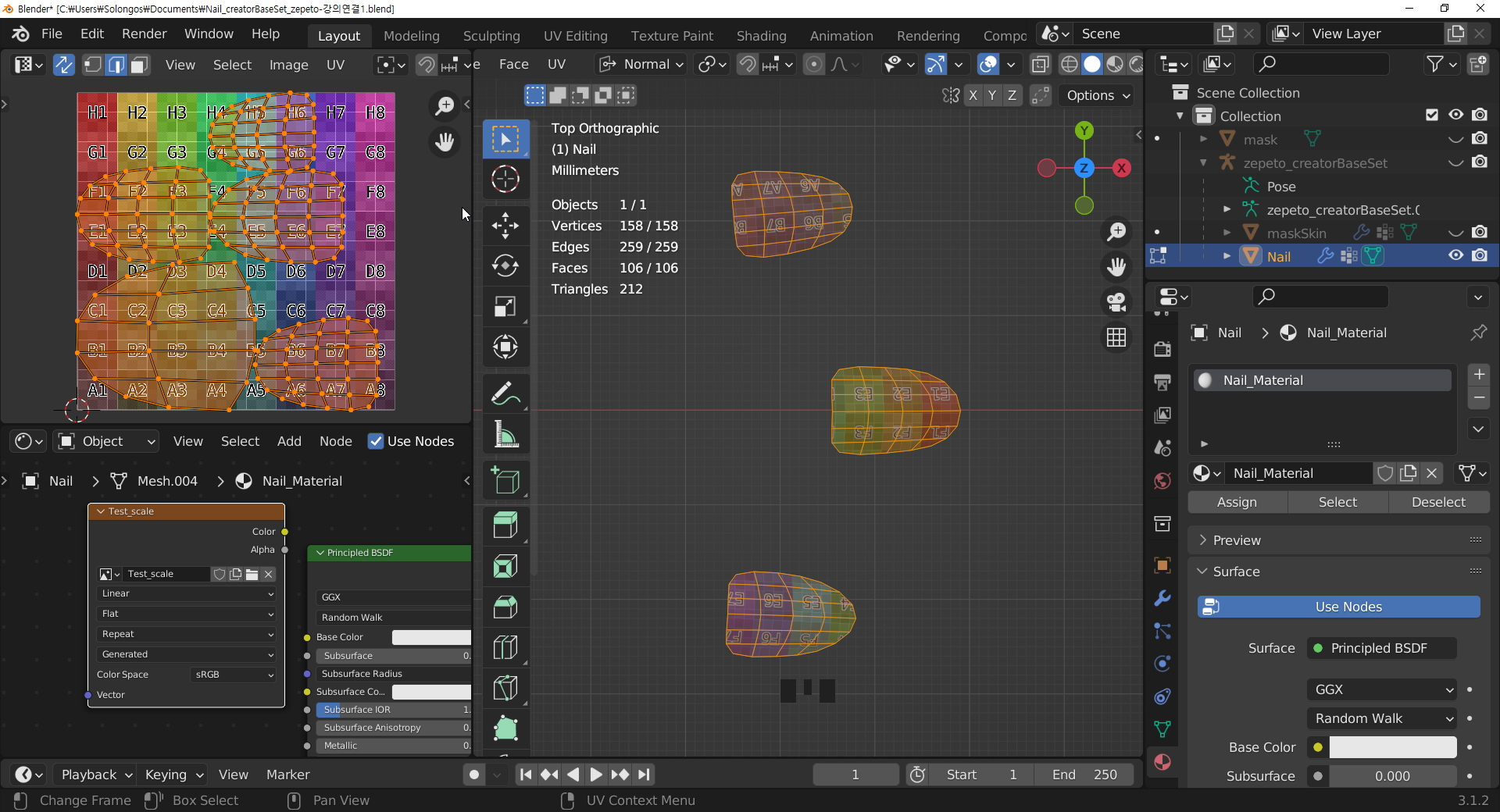This screenshot has height=812, width=1500.
Task: Add a new material slot with plus
Action: (x=1479, y=374)
